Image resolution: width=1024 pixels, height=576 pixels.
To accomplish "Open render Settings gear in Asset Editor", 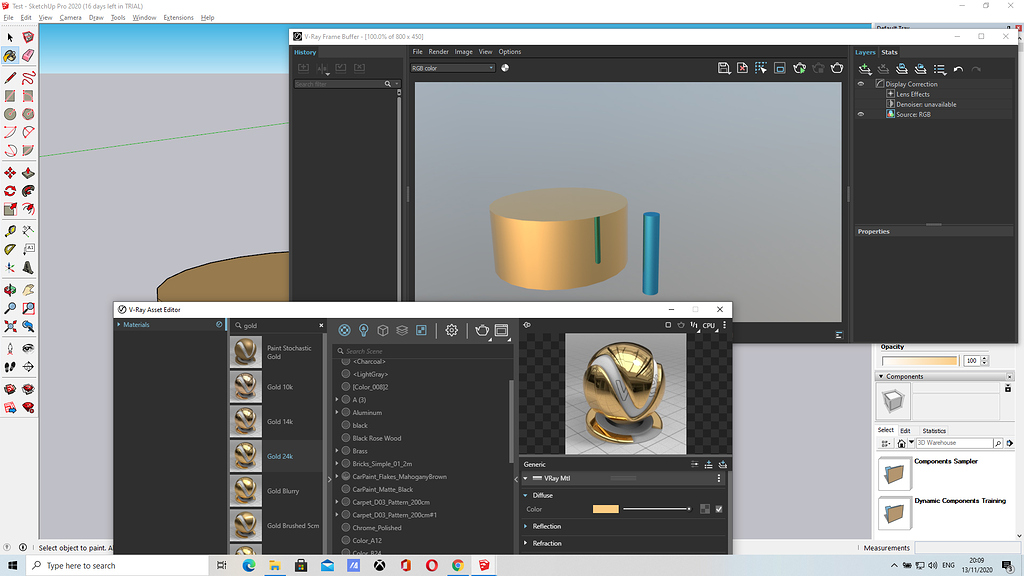I will (451, 330).
